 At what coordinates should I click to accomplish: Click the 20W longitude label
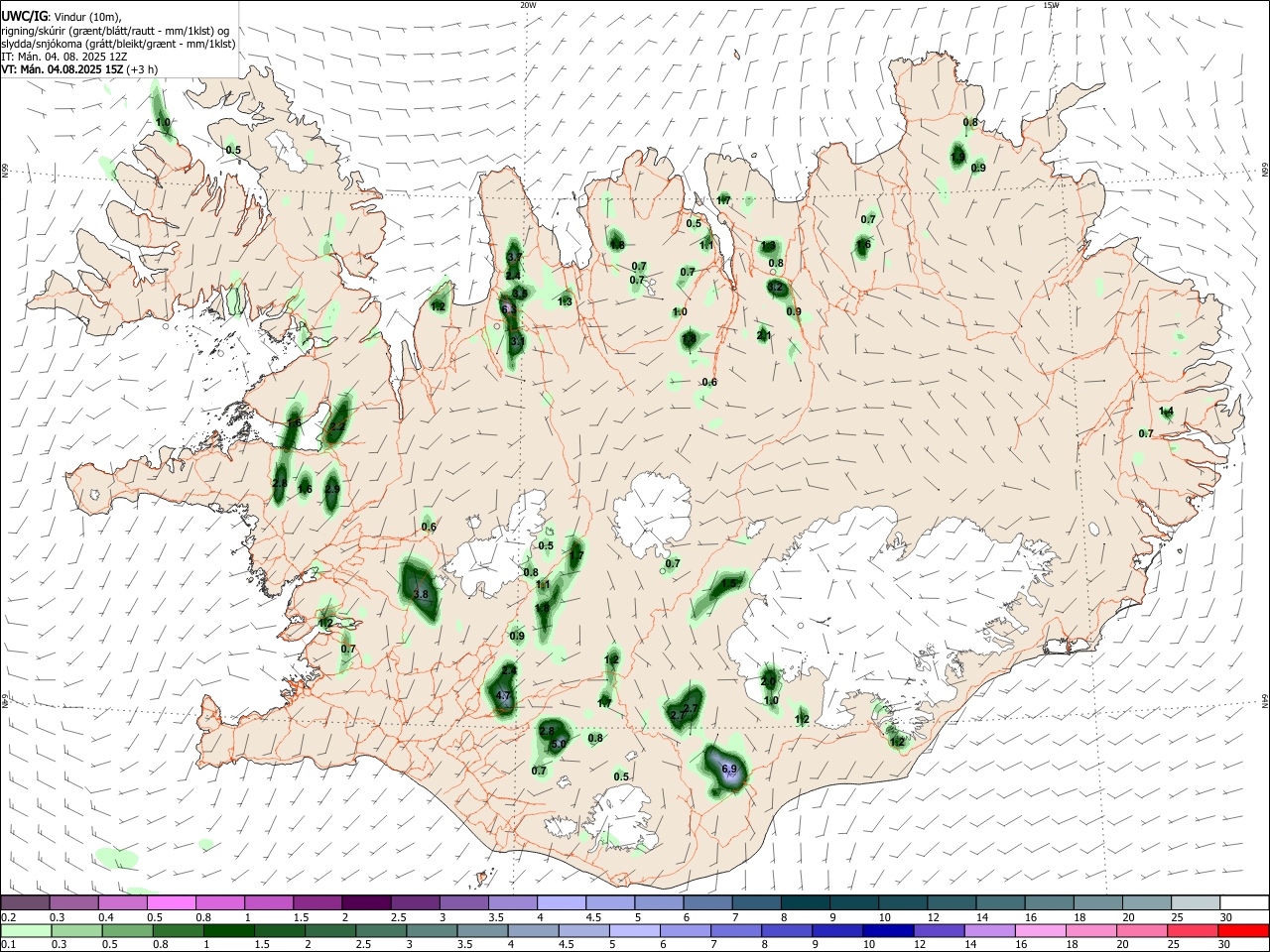point(528,5)
